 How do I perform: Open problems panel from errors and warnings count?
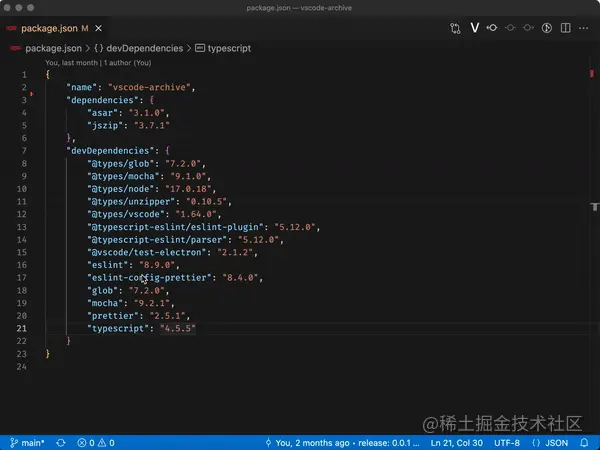click(96, 442)
